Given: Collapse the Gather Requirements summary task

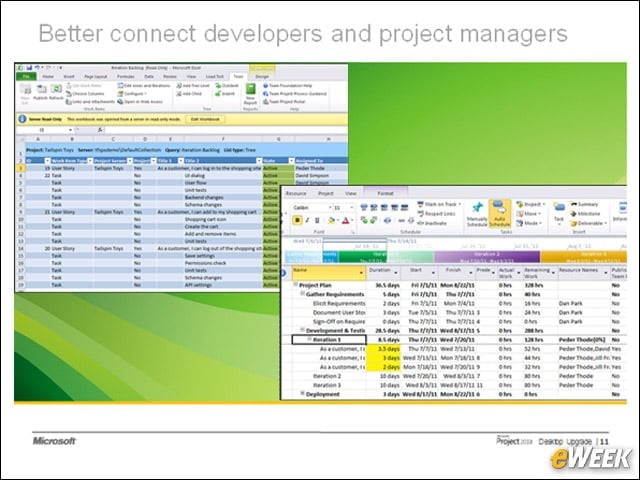Looking at the screenshot, I should (302, 293).
